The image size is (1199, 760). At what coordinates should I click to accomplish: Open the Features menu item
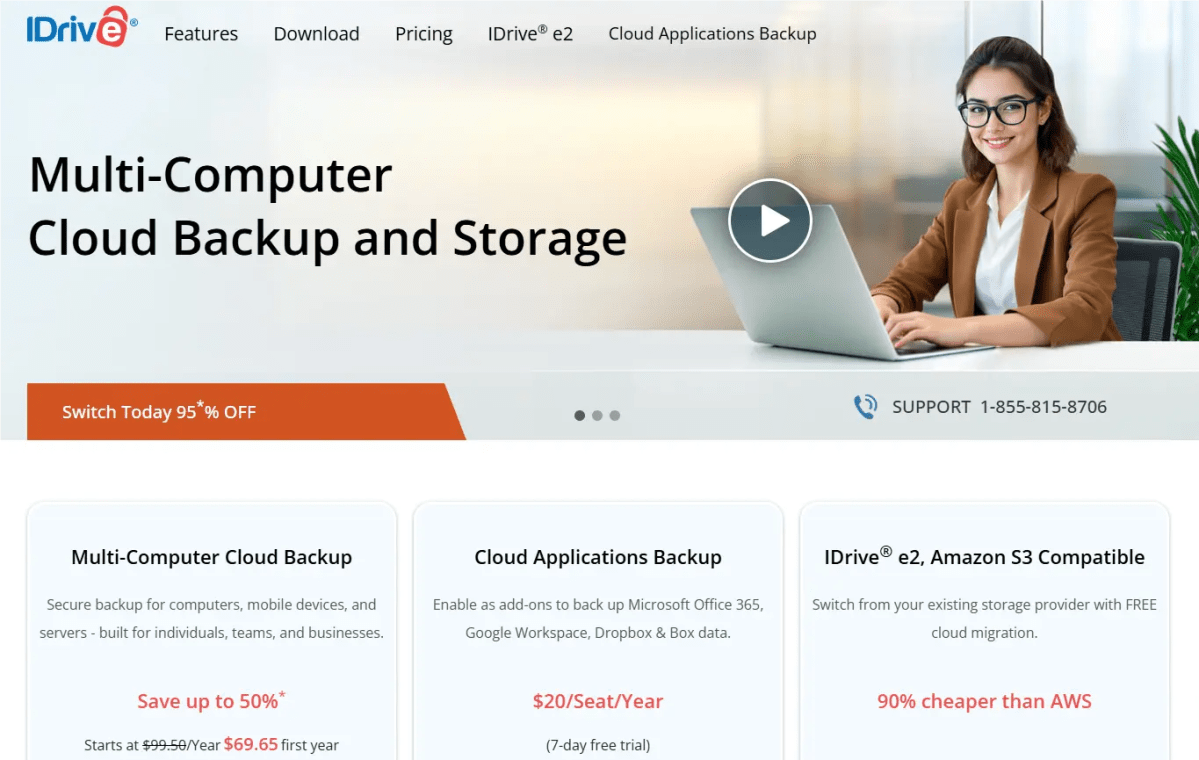click(201, 34)
